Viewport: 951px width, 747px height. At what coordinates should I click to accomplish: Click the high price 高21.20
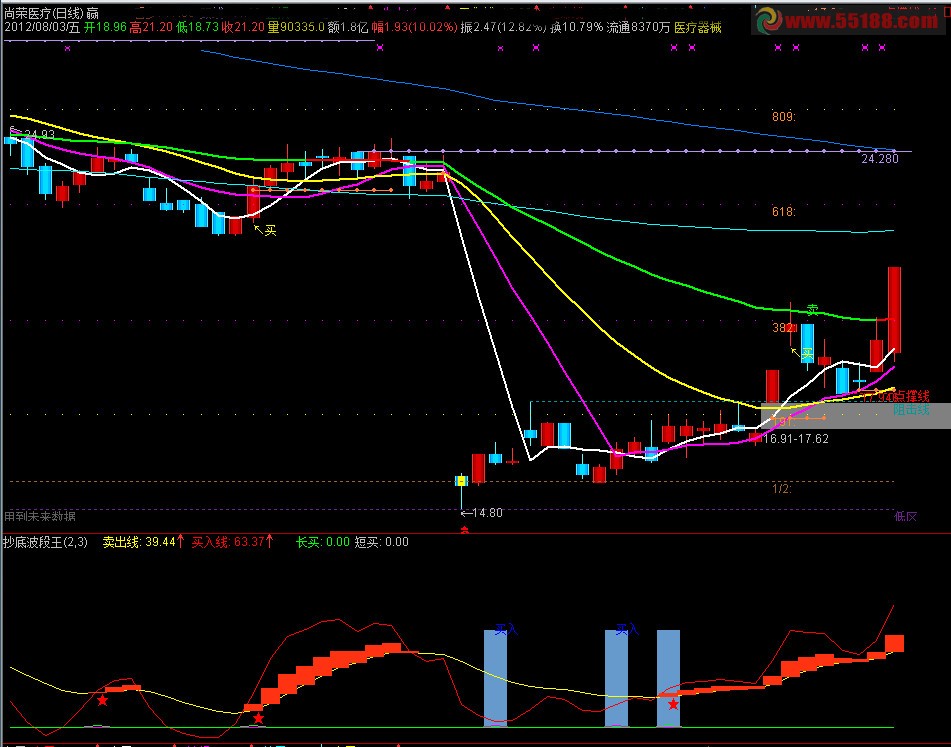pos(151,28)
